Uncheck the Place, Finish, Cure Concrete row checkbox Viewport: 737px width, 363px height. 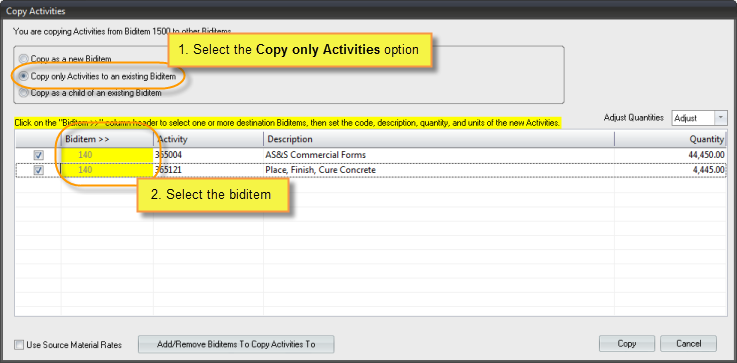pos(39,170)
